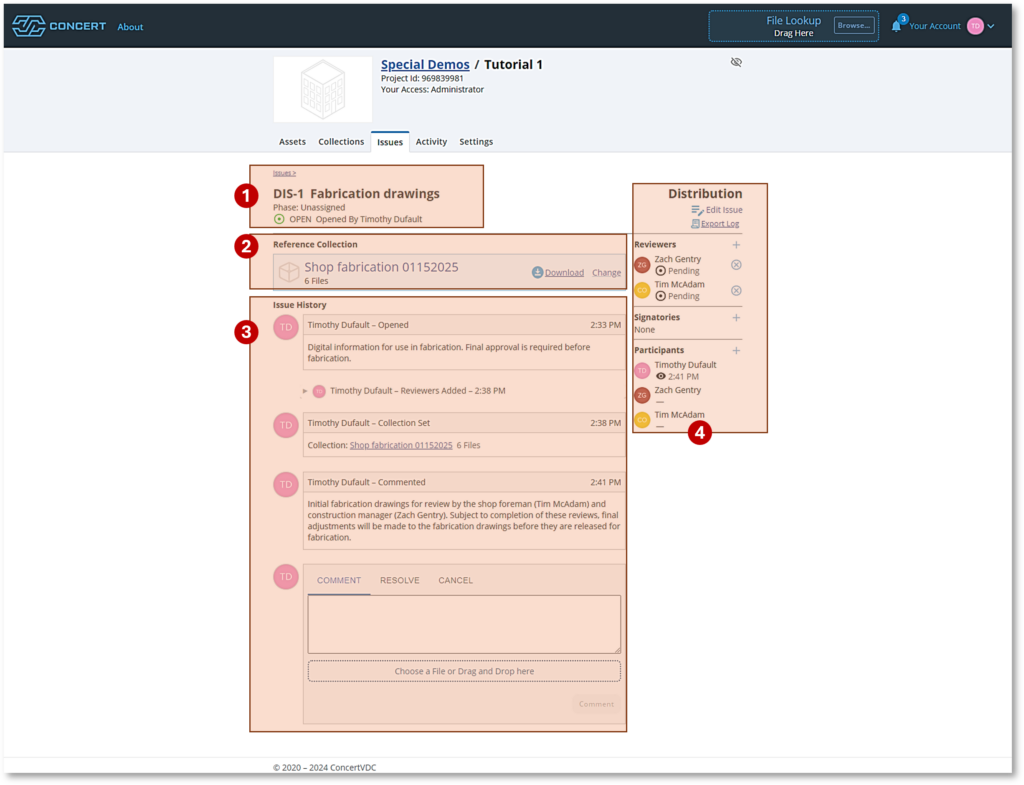
Task: Click the Choose a File drop zone
Action: [x=464, y=671]
